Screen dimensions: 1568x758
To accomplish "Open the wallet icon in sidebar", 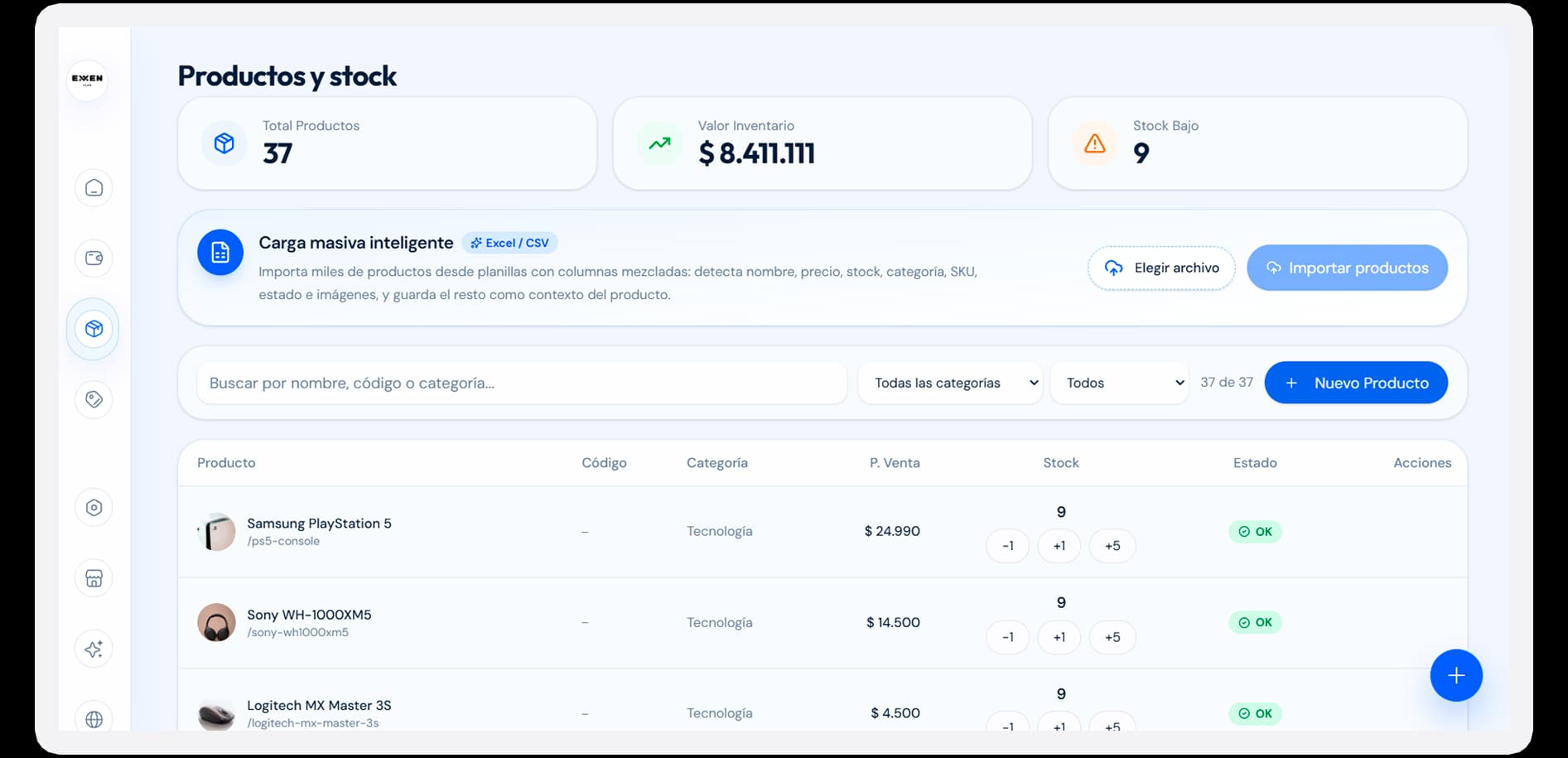I will 94,258.
